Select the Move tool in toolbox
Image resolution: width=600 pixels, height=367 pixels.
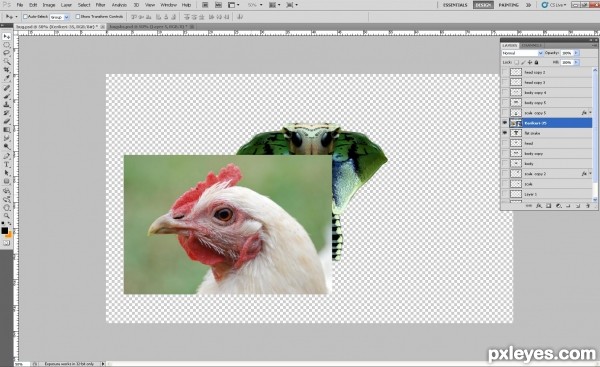[7, 37]
